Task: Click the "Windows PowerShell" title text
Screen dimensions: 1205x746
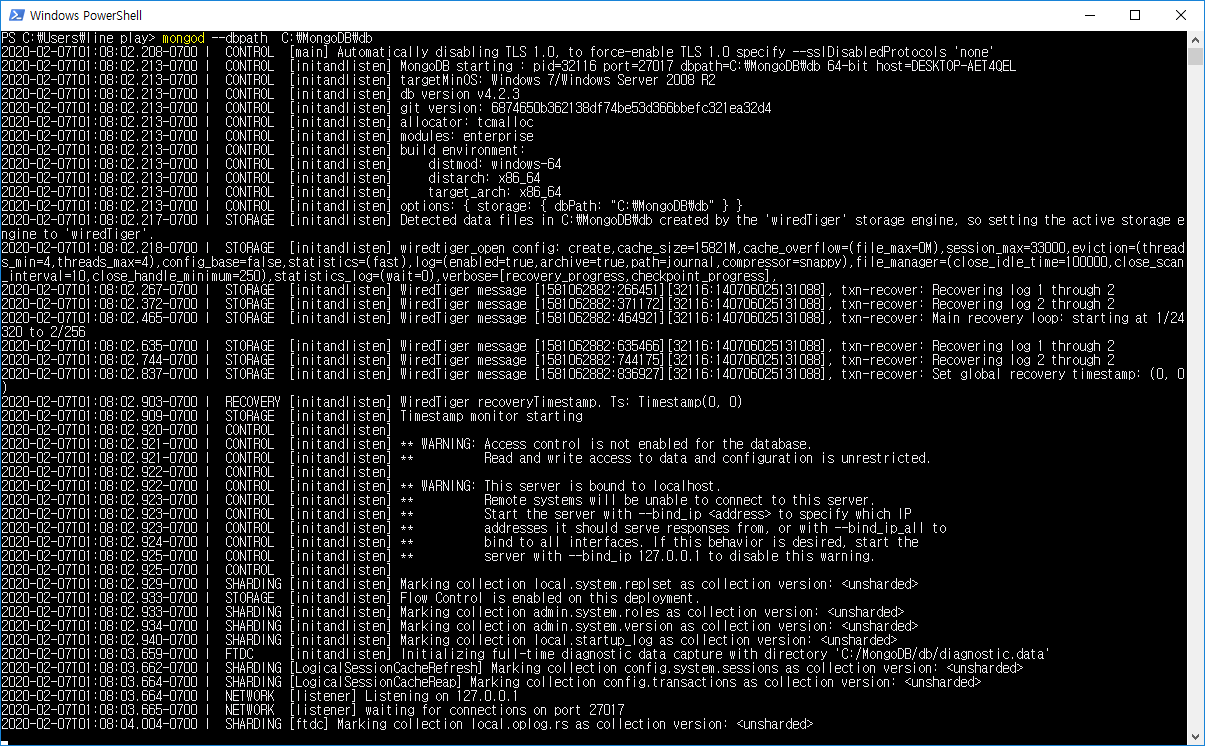Action: click(84, 16)
